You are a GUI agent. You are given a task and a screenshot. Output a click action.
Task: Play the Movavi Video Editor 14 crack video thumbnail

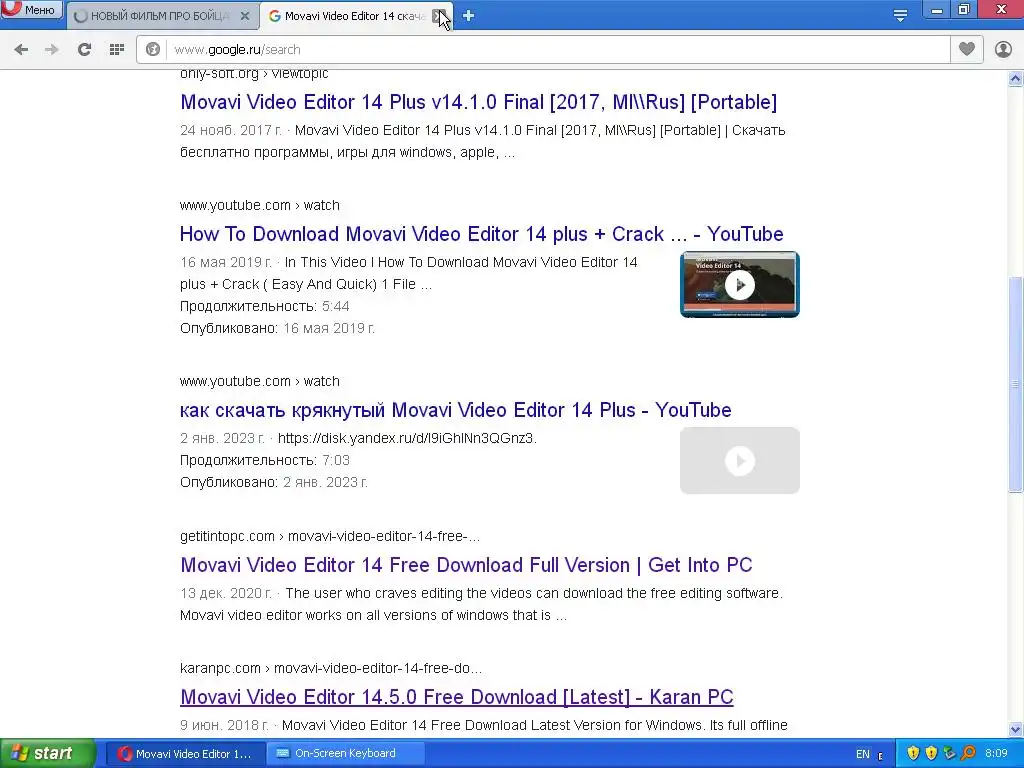[740, 285]
